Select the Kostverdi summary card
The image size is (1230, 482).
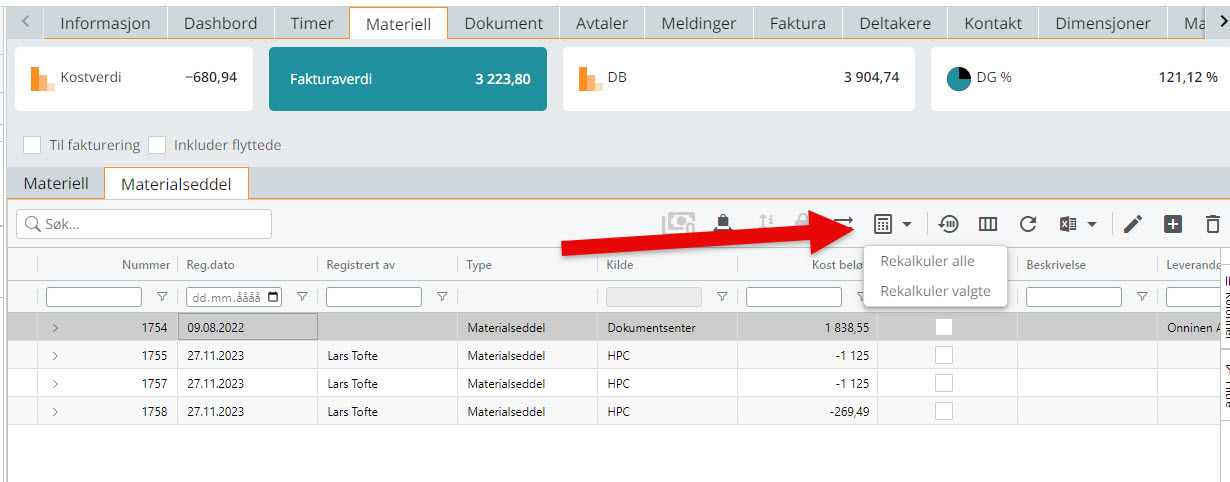tap(134, 78)
